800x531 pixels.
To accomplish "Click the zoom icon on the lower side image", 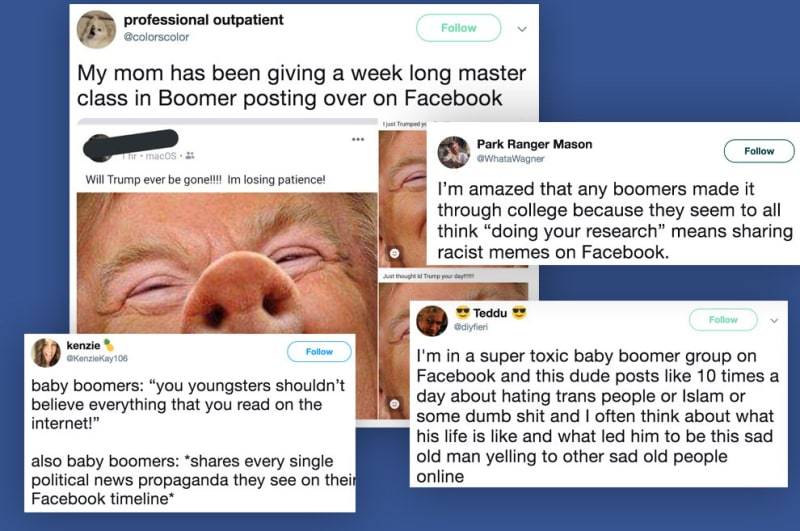I will (x=394, y=404).
